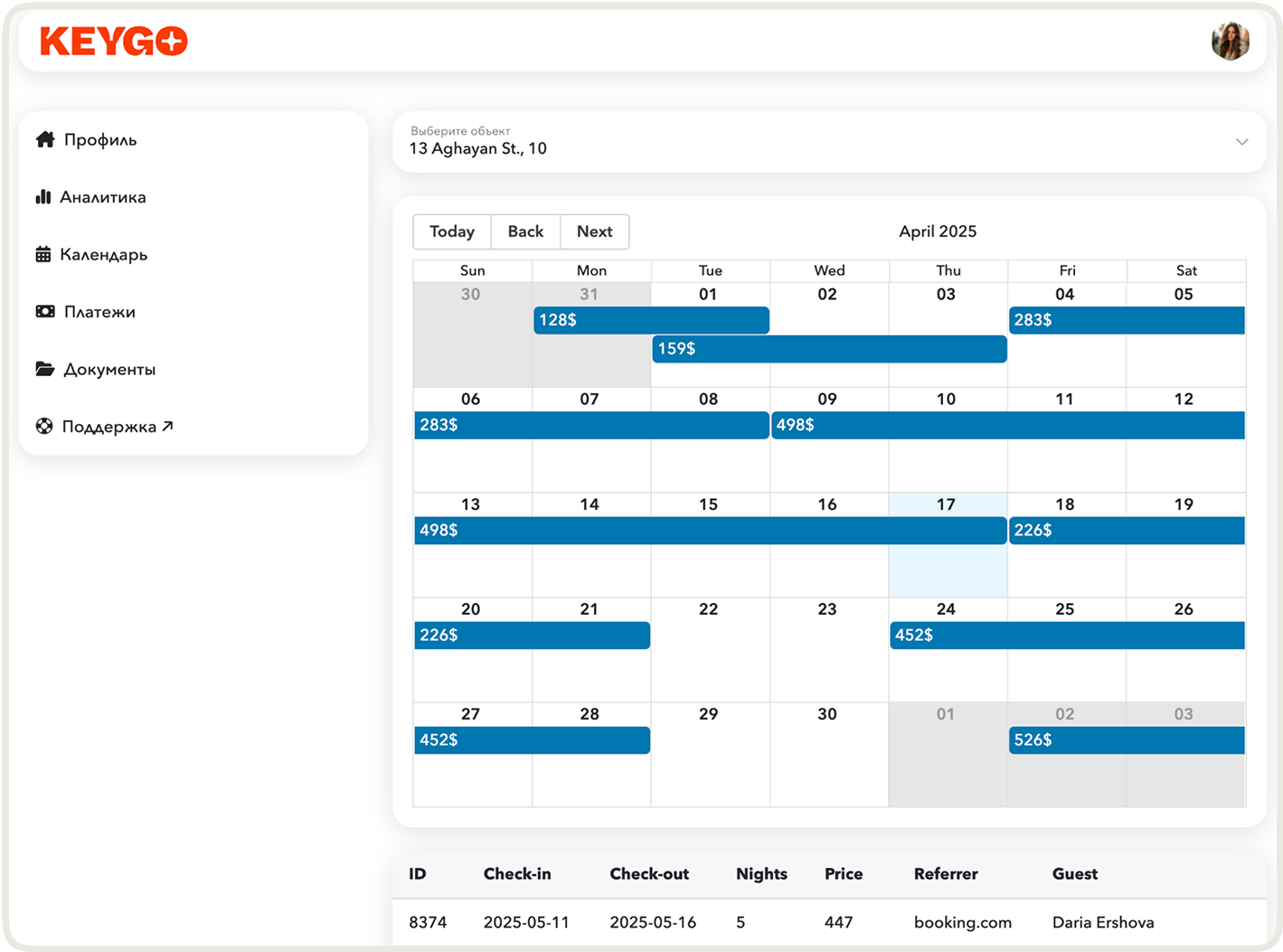Open the user avatar in header
Screen dimensions: 1283x952
pos(1230,42)
